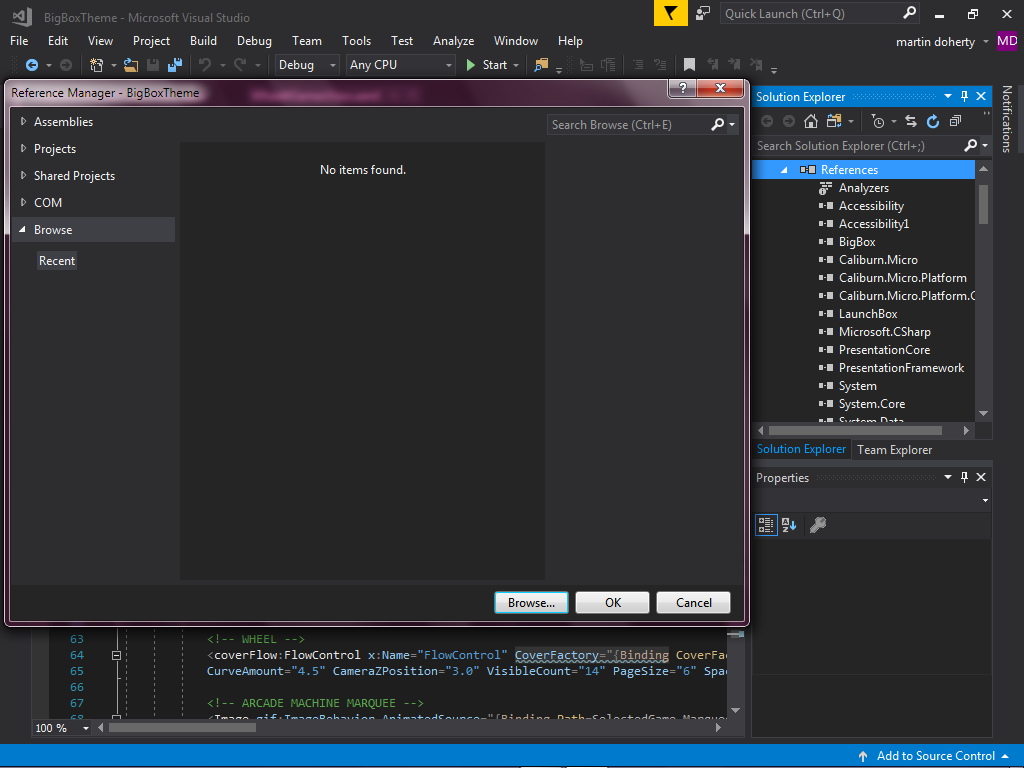Click the Quick Launch magnifier icon
The height and width of the screenshot is (768, 1024).
(x=909, y=13)
